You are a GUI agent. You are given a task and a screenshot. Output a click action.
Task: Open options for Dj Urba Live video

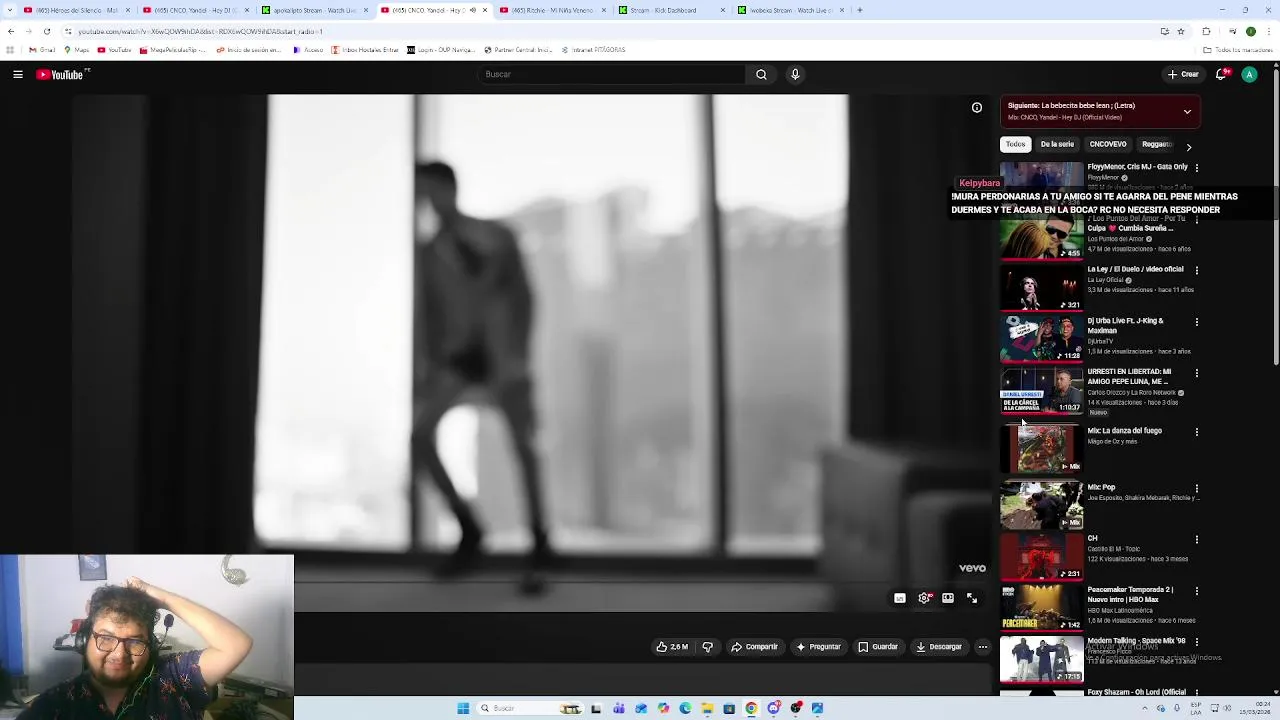tap(1197, 322)
